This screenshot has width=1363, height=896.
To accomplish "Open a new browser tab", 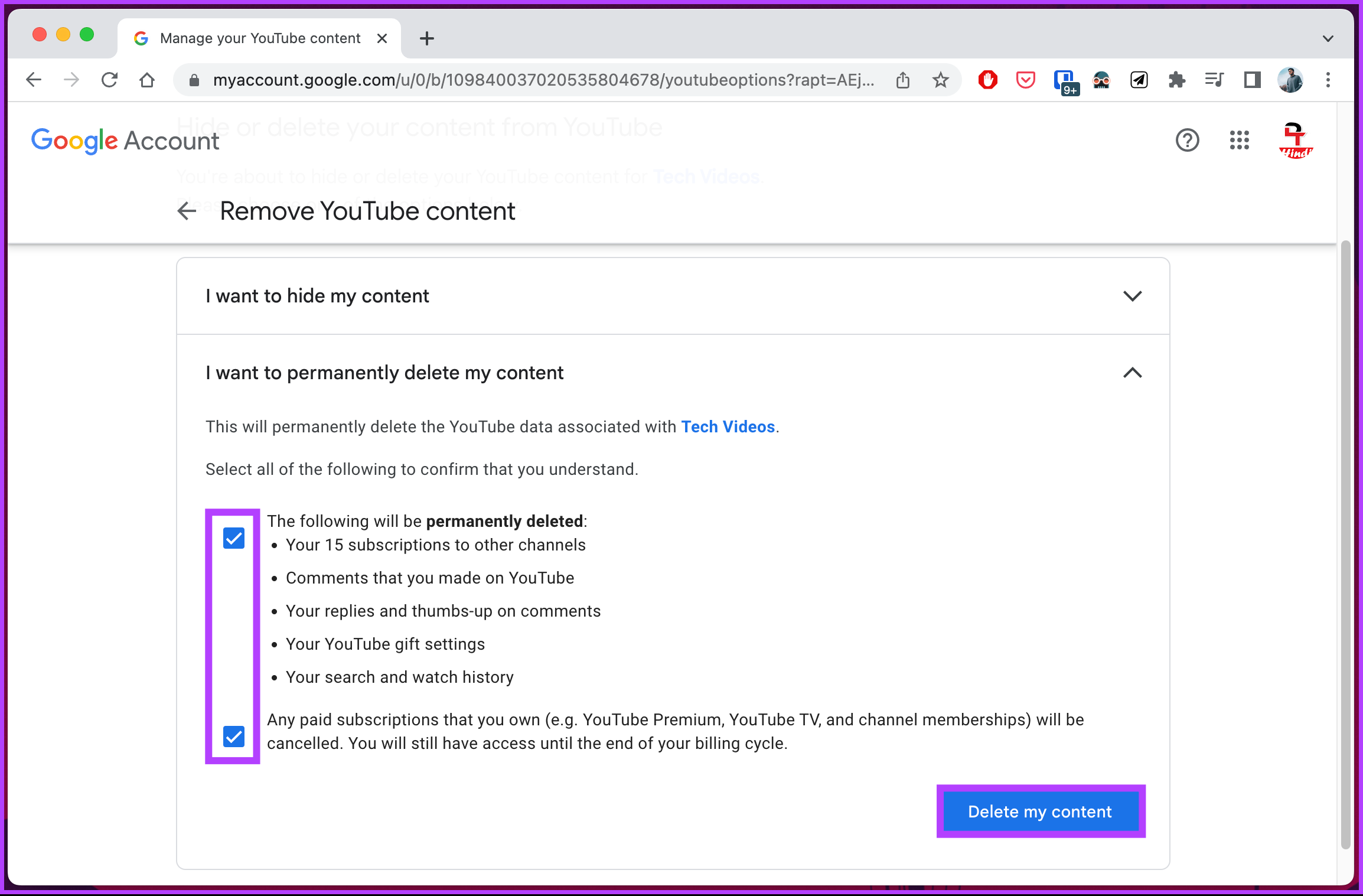I will (427, 39).
